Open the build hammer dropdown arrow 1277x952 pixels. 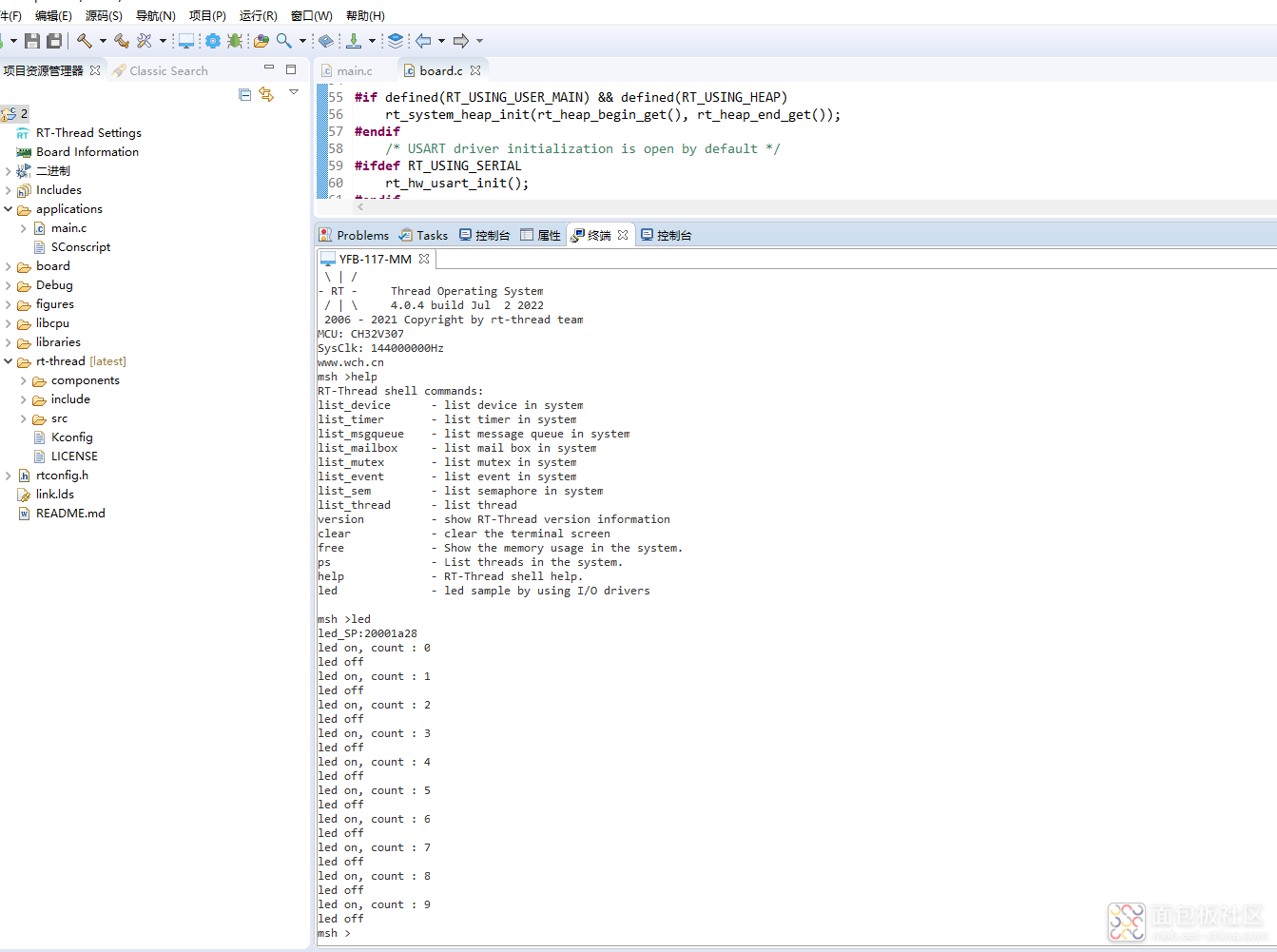tap(103, 41)
